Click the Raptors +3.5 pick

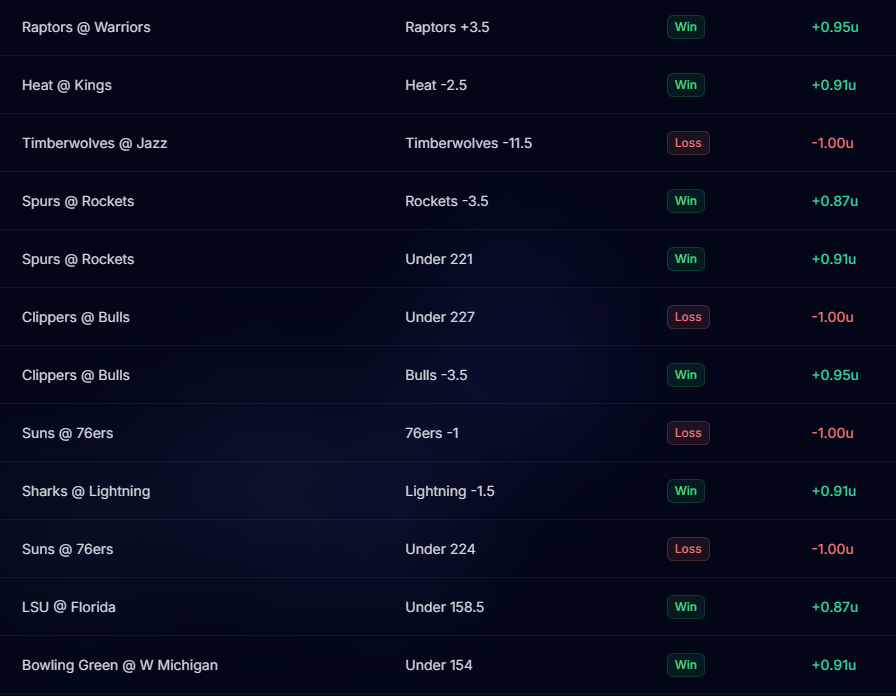coord(447,27)
